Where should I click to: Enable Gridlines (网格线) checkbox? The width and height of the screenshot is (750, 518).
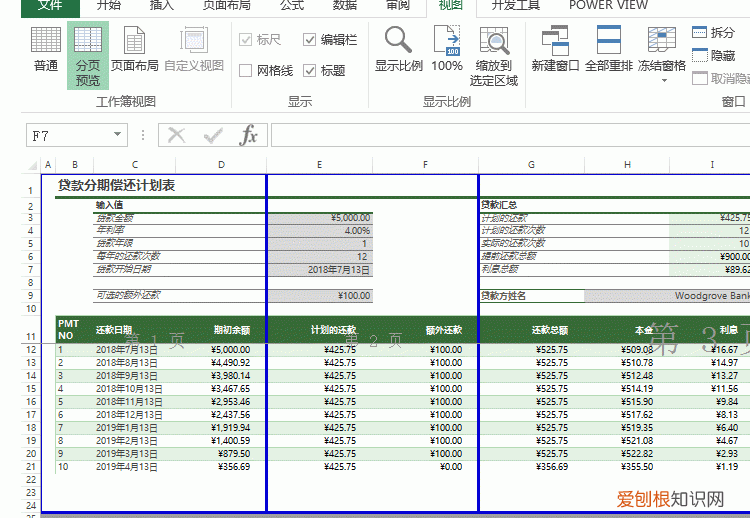[245, 71]
